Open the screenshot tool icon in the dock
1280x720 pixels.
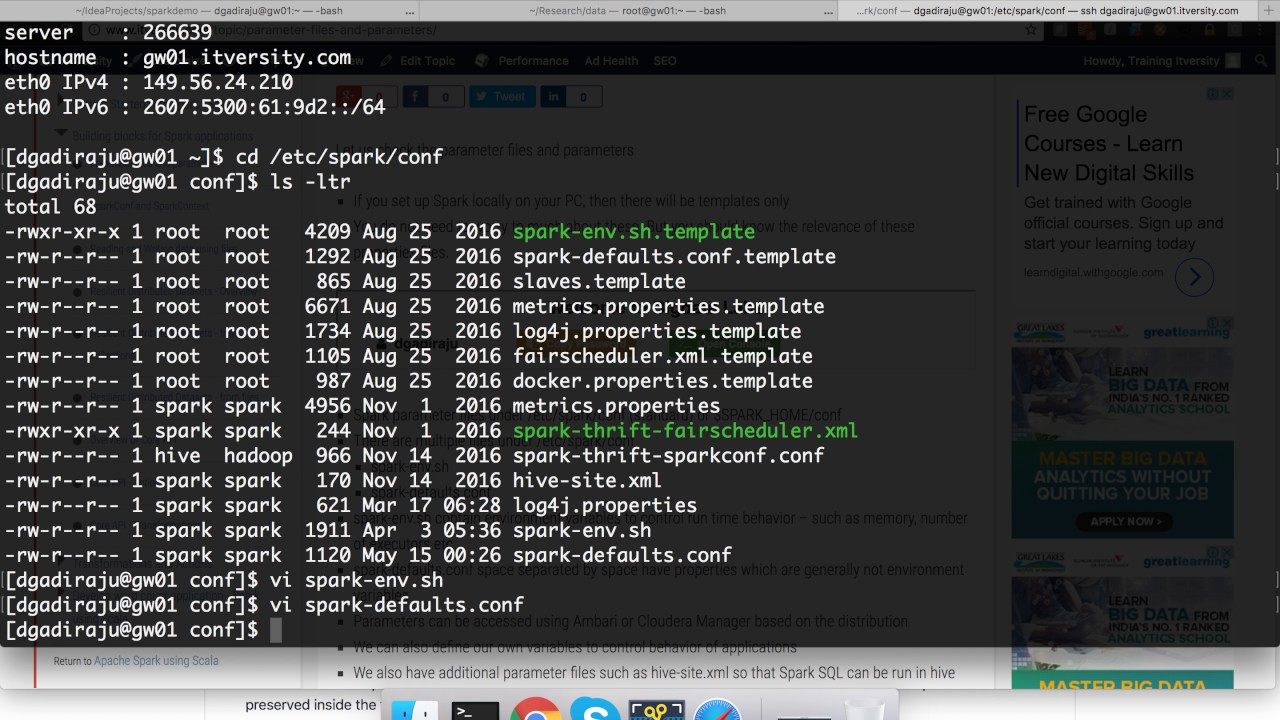657,708
